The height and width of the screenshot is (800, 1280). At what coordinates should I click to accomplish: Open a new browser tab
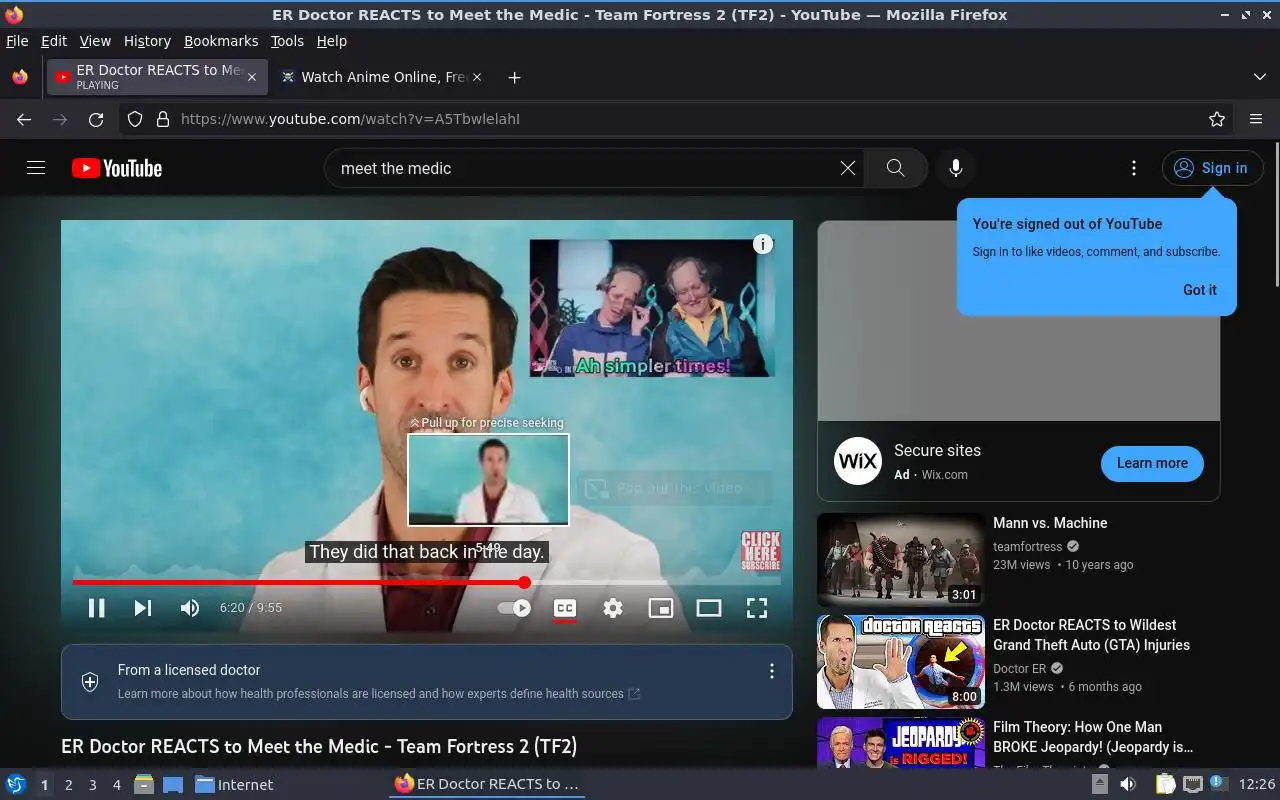(x=514, y=77)
